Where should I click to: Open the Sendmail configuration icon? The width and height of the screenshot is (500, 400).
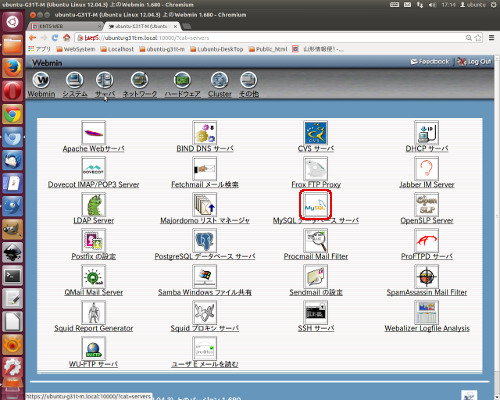pos(316,276)
